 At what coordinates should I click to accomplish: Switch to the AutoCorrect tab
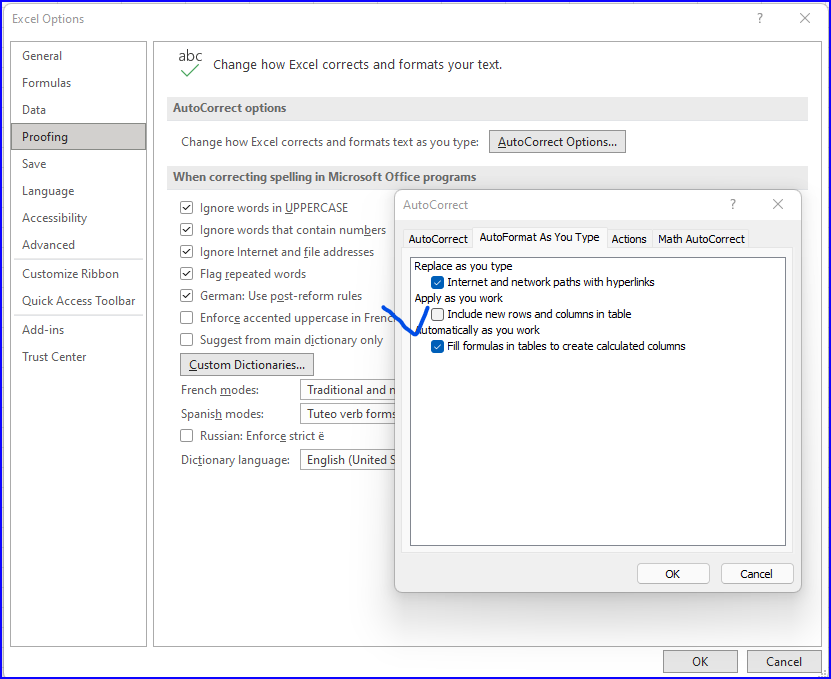(438, 239)
